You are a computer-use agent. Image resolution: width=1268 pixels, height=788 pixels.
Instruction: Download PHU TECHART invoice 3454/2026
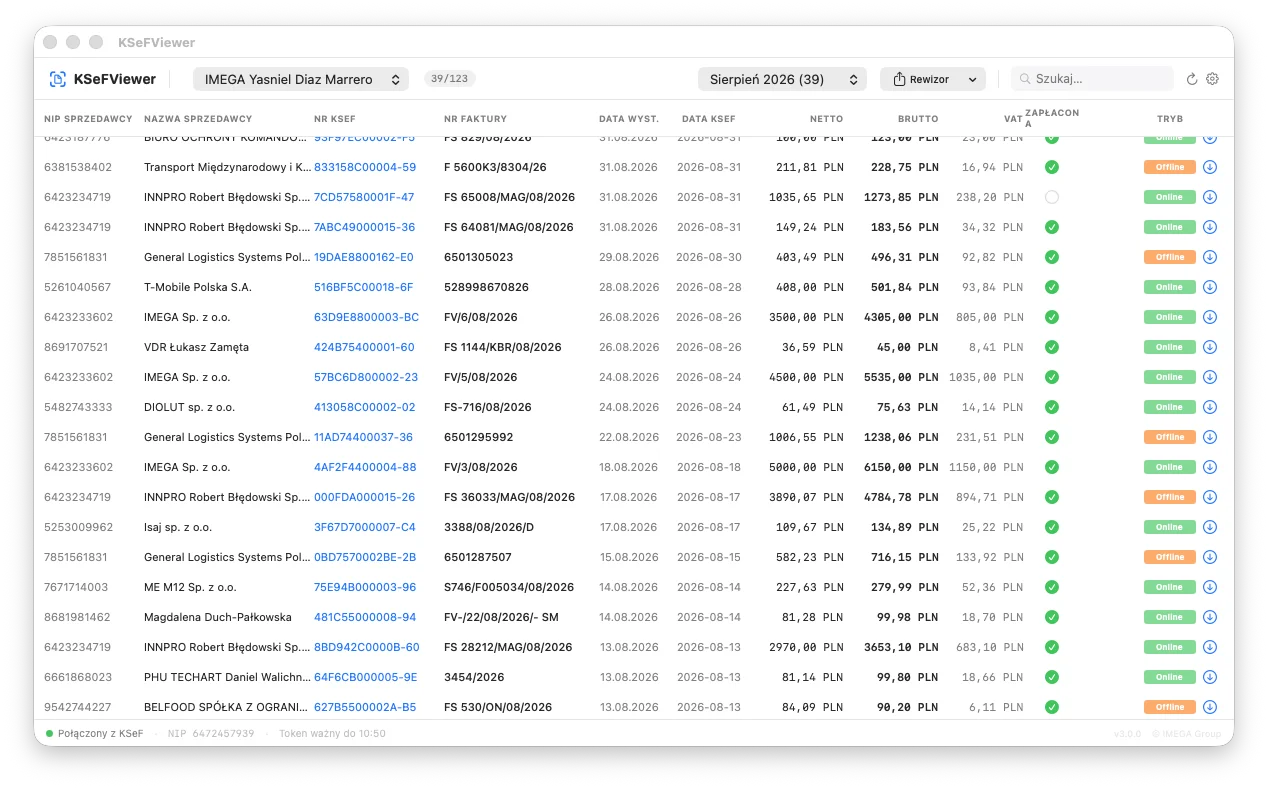point(1210,677)
